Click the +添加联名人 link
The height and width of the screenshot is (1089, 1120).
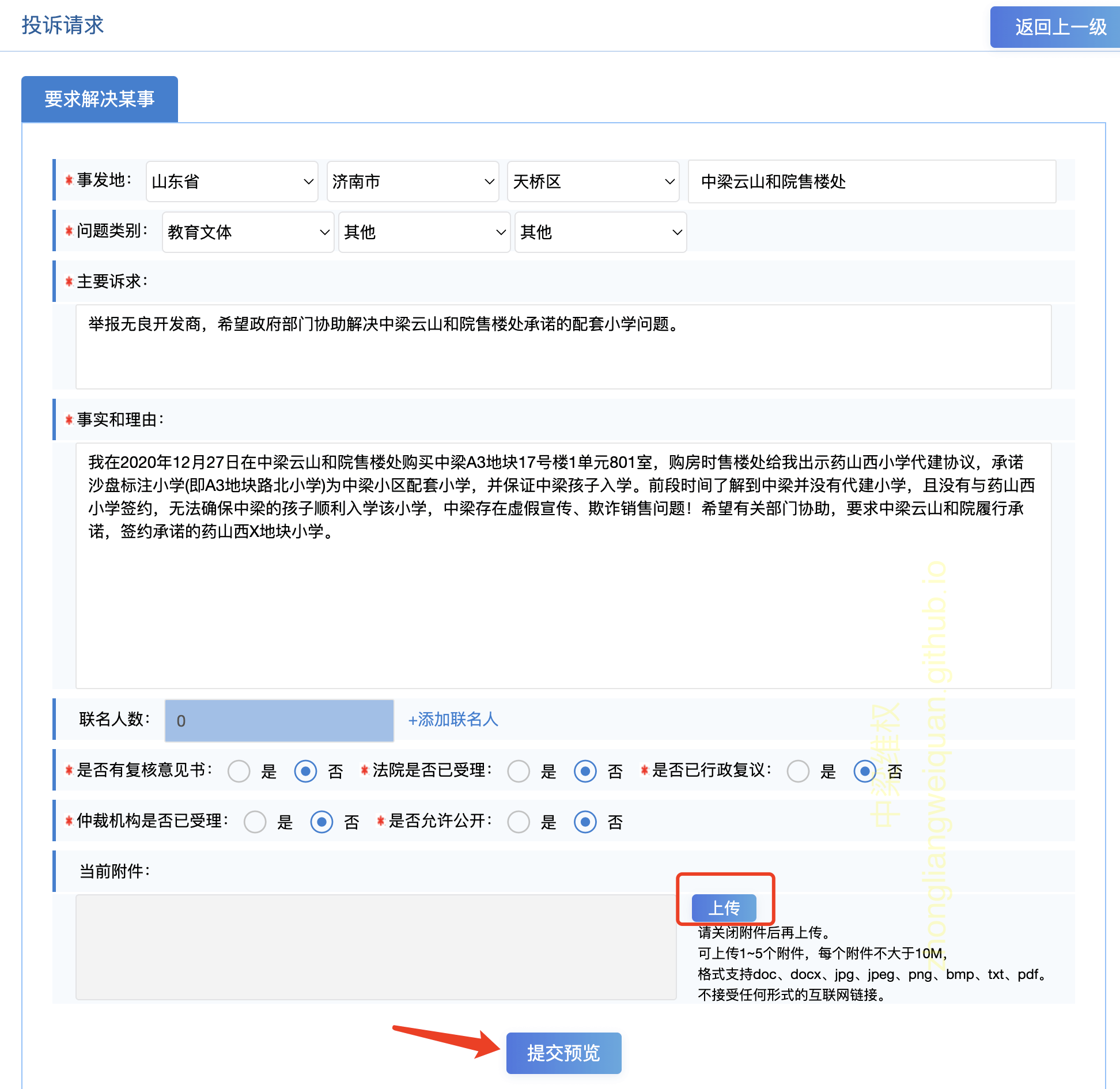click(x=453, y=720)
